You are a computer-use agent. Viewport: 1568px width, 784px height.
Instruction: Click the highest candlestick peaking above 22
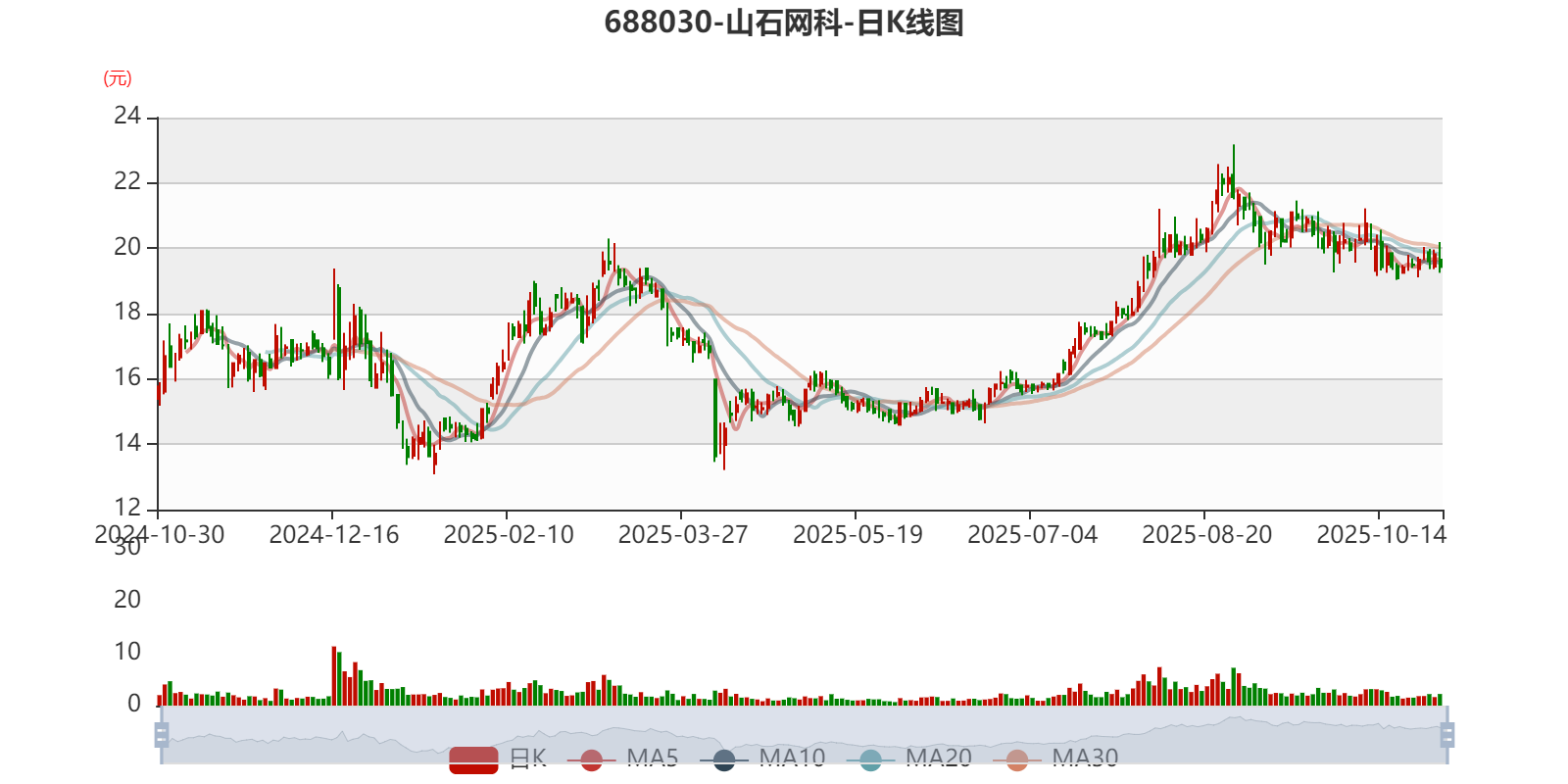1234,171
